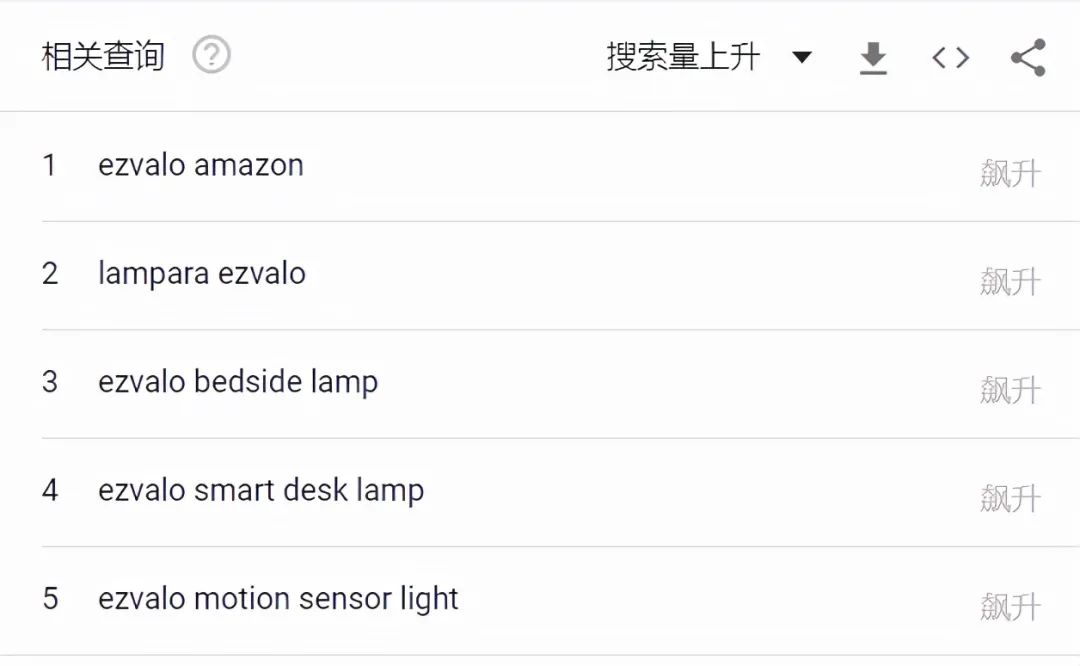The width and height of the screenshot is (1080, 666).
Task: Click 飙升 label for ezvalo bedside lamp
Action: pos(1010,390)
